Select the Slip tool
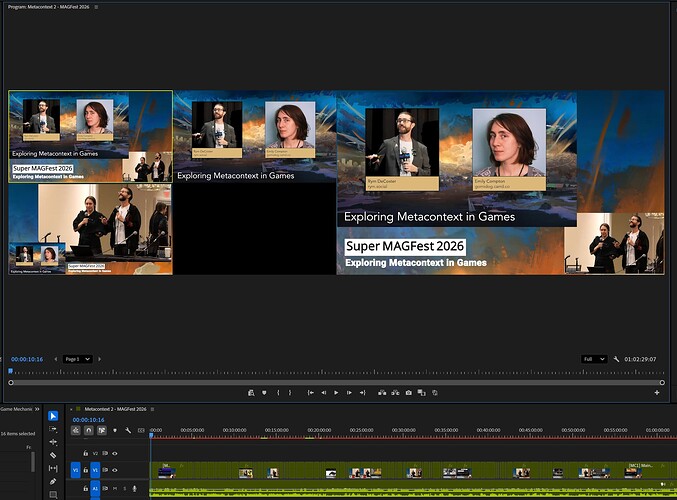The image size is (677, 500). click(x=53, y=468)
